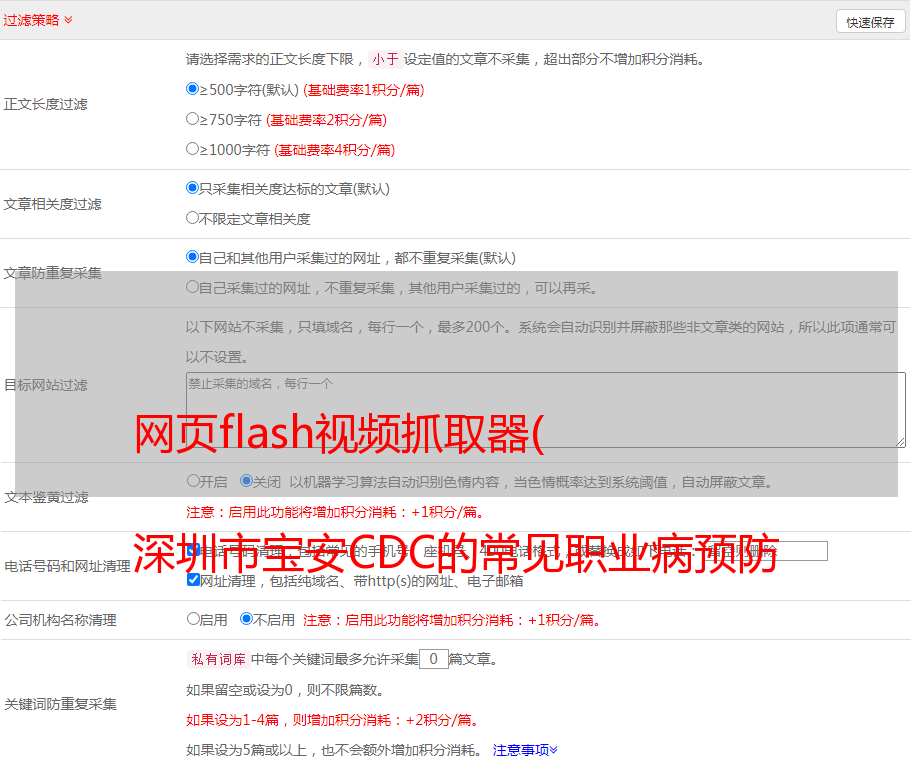
Task: Expand the 过滤策略 section header
Action: (38, 20)
